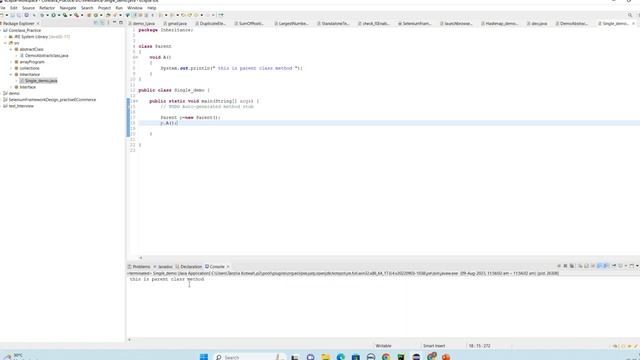640x360 pixels.
Task: Open the Run menu
Action: tap(119, 8)
